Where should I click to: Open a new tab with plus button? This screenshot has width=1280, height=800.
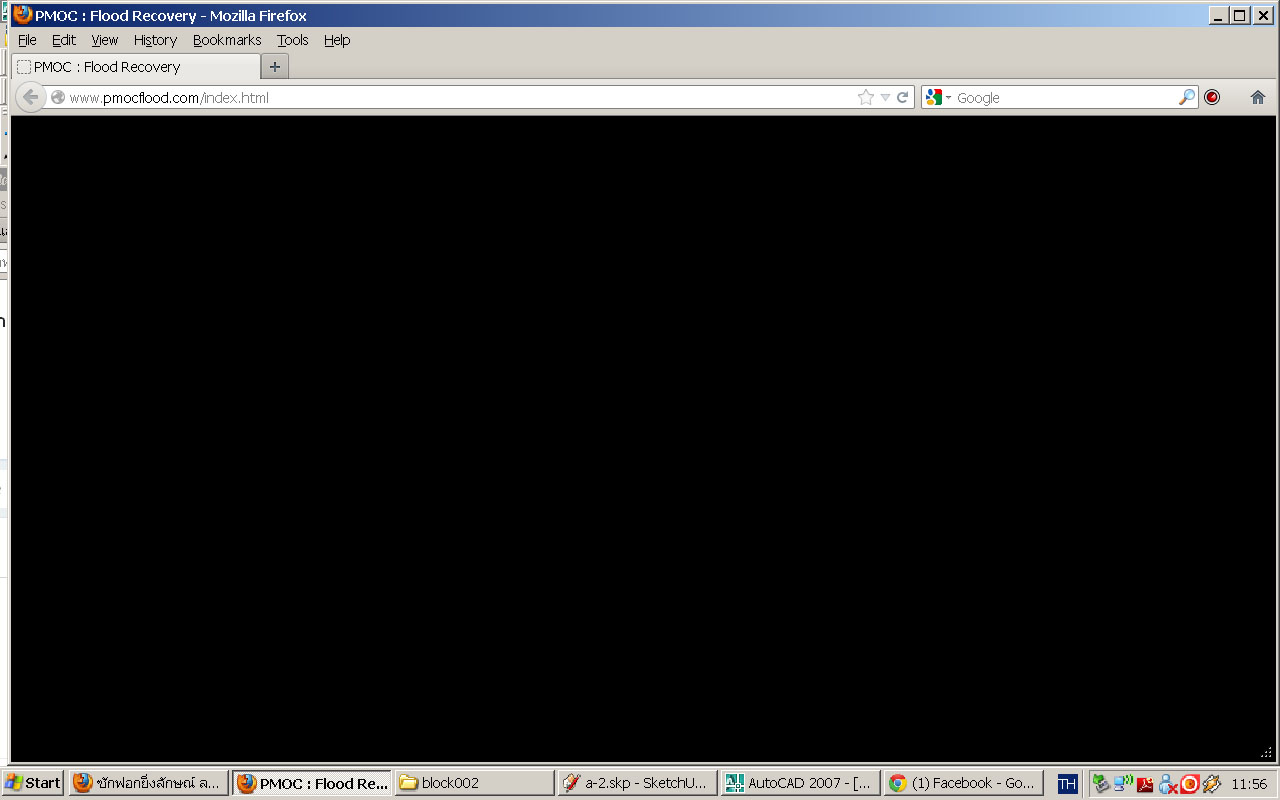click(275, 67)
